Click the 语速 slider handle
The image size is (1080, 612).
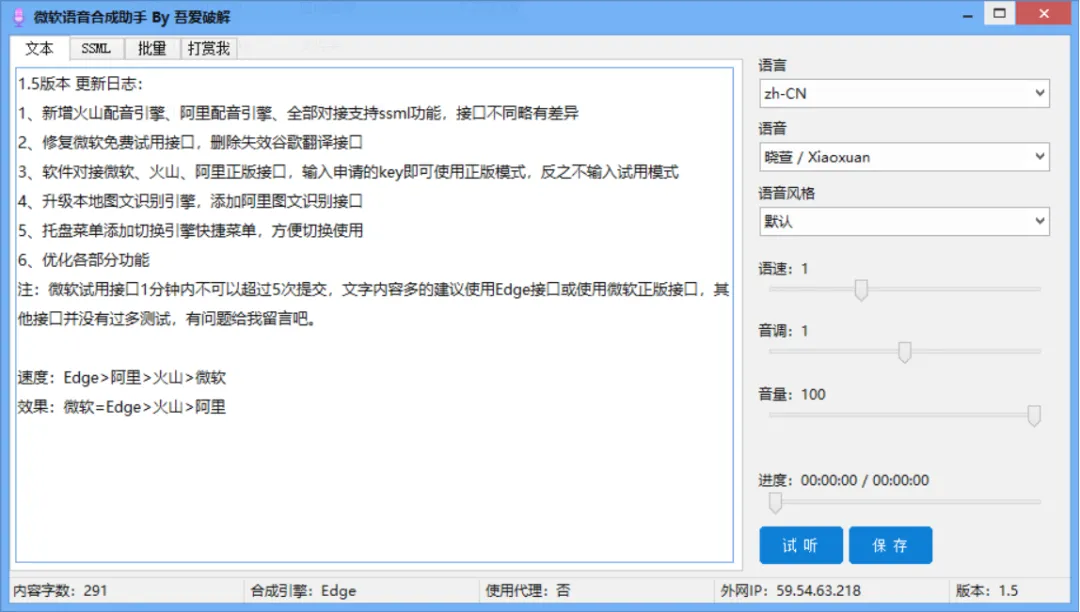861,289
